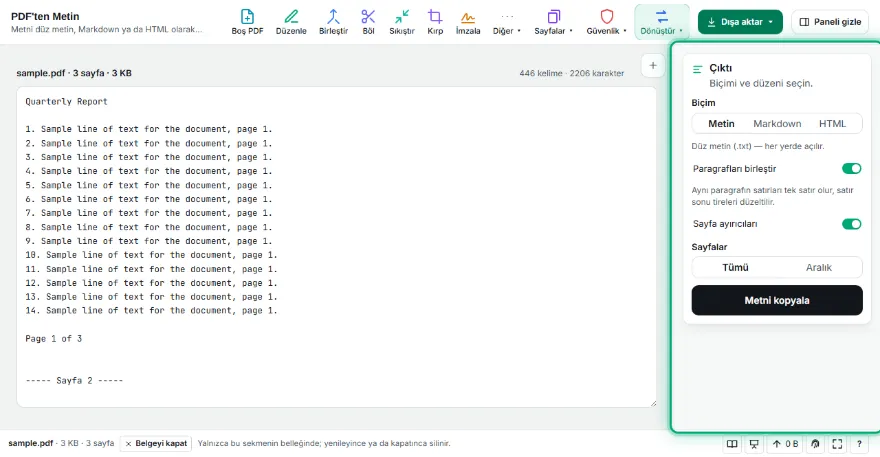Open the Sıkıştır compress tool
The image size is (880, 457).
click(x=402, y=22)
